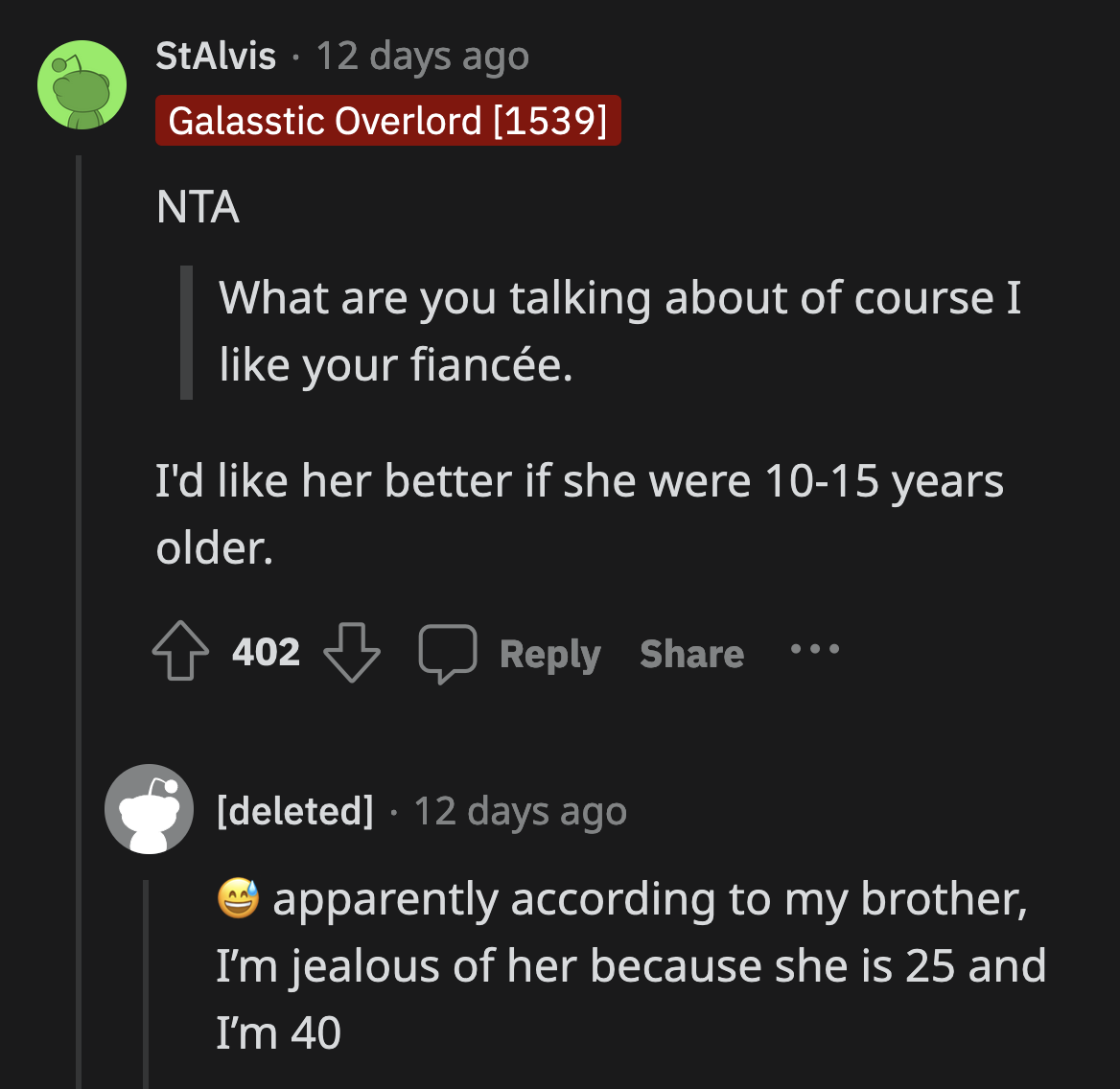
Task: Click the deleted user's Reddit avatar
Action: pyautogui.click(x=149, y=809)
